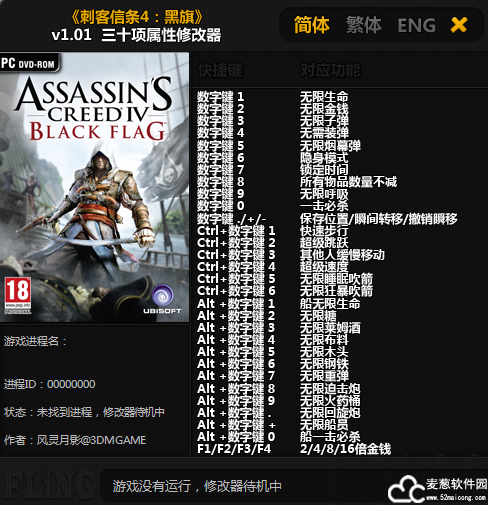Click the 麦葱软件网 cloud logo
This screenshot has width=488, height=505.
pyautogui.click(x=438, y=489)
